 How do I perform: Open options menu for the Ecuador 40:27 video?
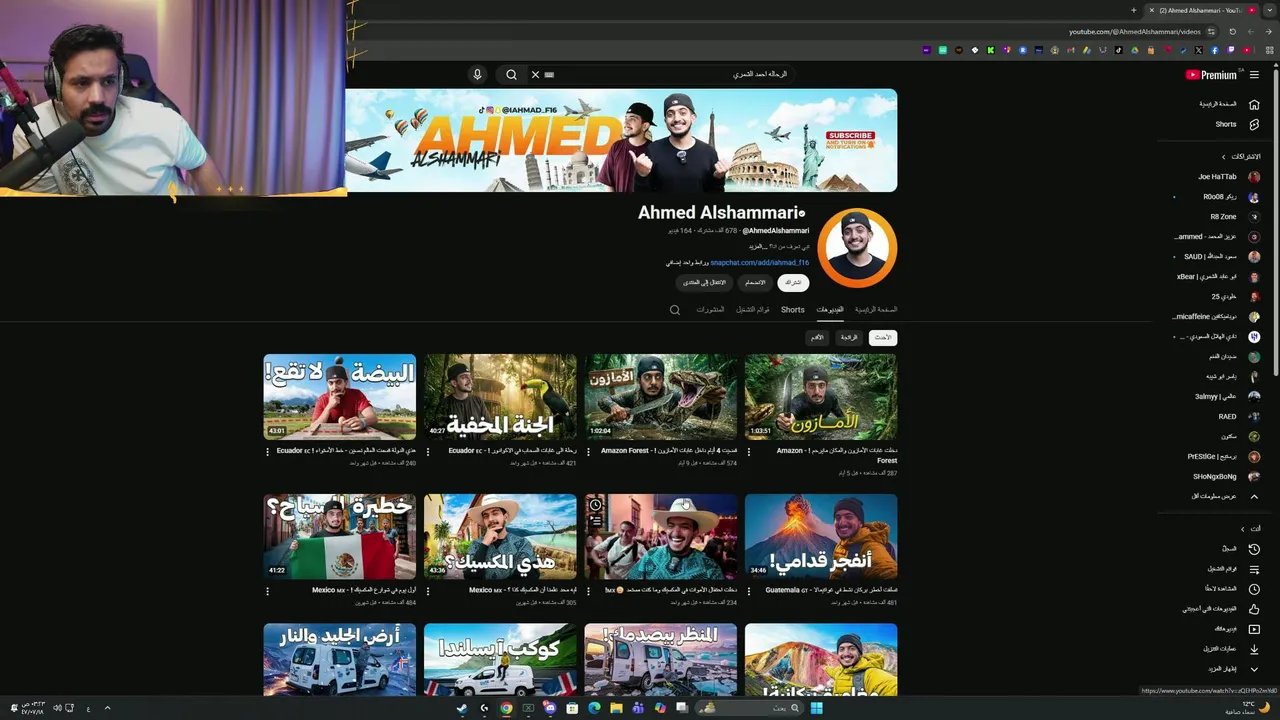click(x=428, y=451)
